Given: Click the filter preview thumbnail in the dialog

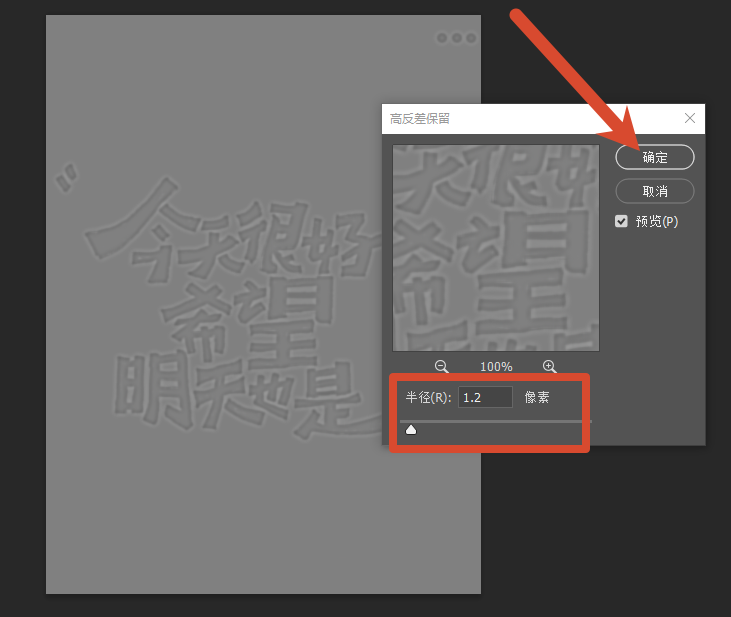Looking at the screenshot, I should pyautogui.click(x=496, y=248).
